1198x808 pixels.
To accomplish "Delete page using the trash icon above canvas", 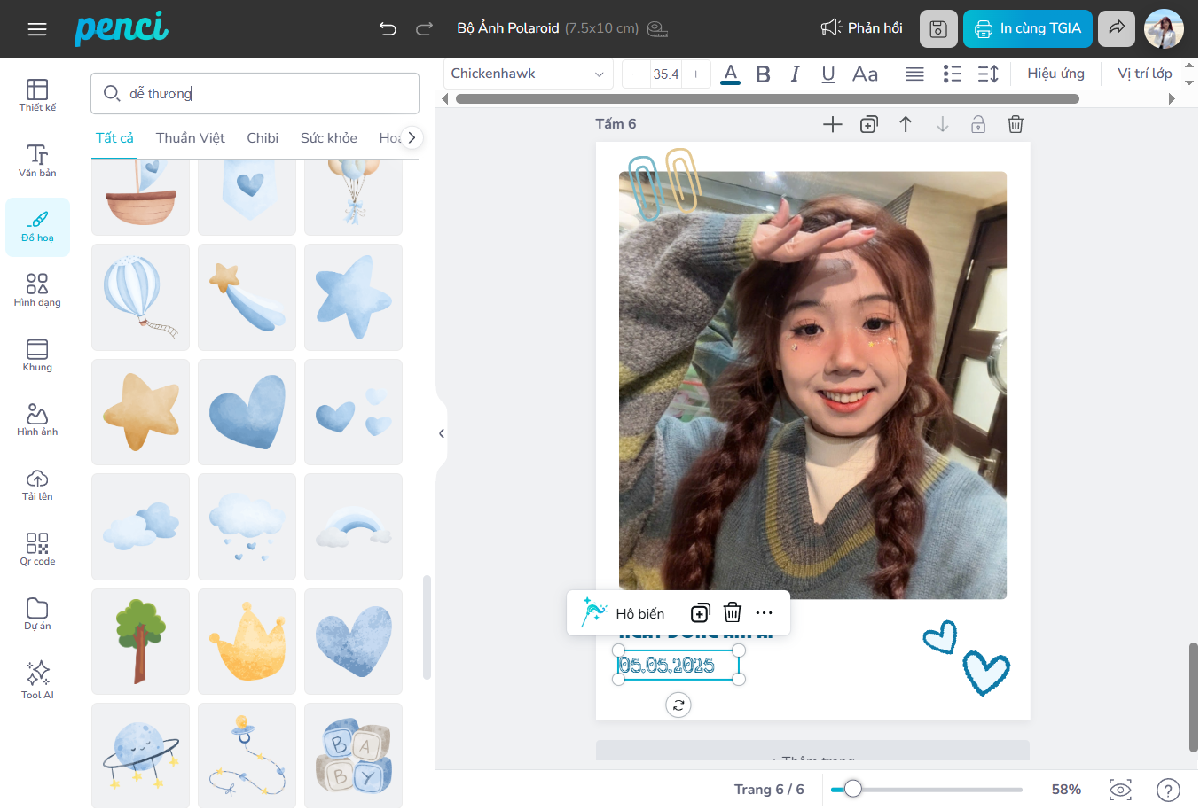I will [1015, 124].
